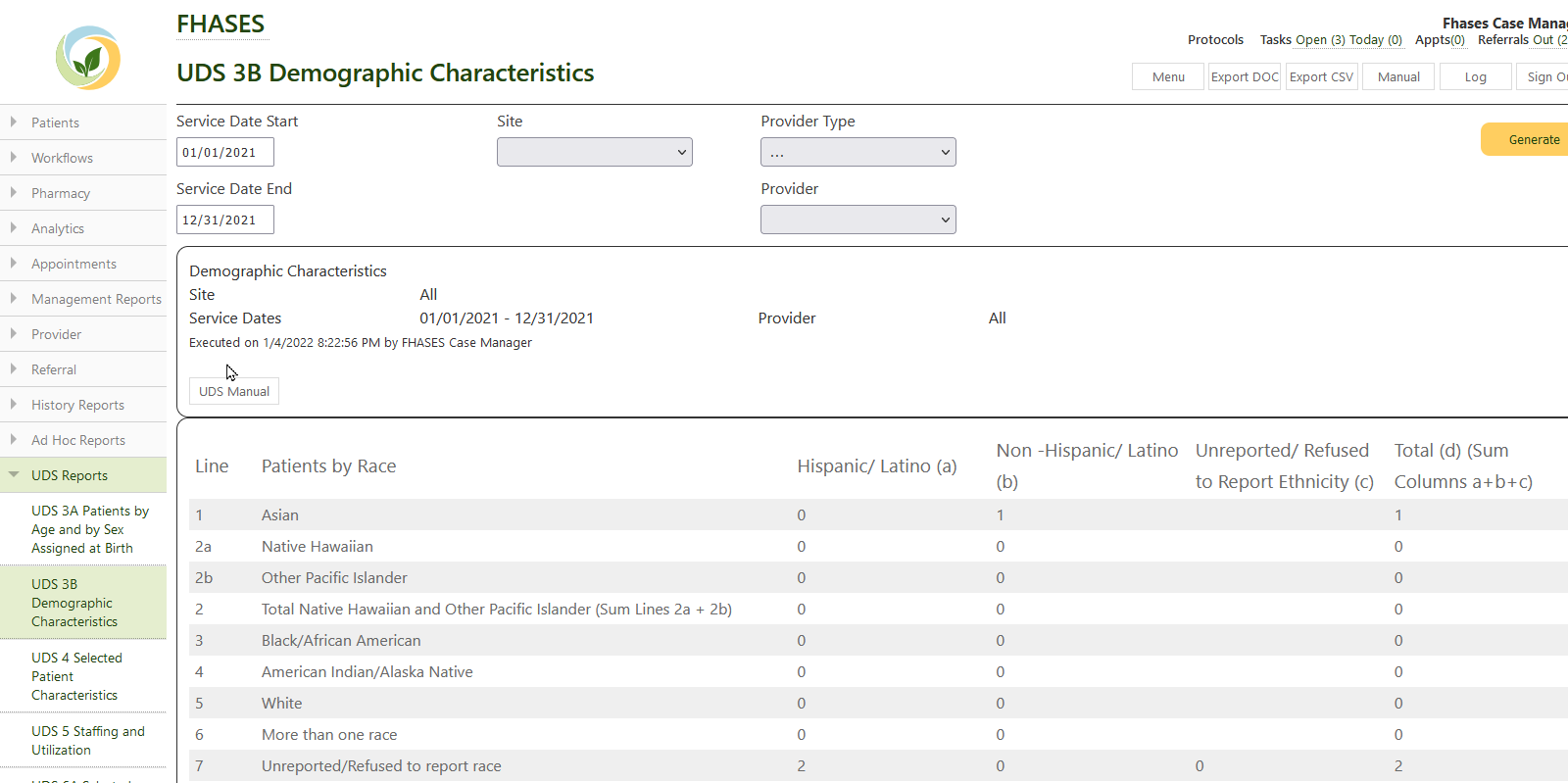This screenshot has height=783, width=1568.
Task: Open Tasks Open (3) Today (0) link
Action: 1331,40
